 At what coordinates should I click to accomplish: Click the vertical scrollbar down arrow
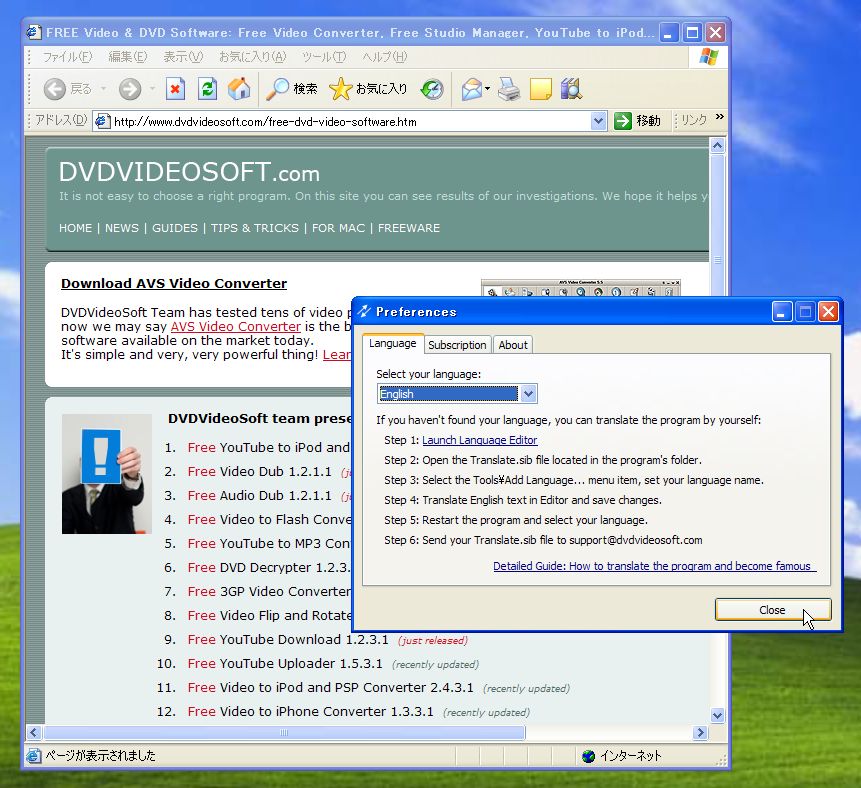point(717,716)
